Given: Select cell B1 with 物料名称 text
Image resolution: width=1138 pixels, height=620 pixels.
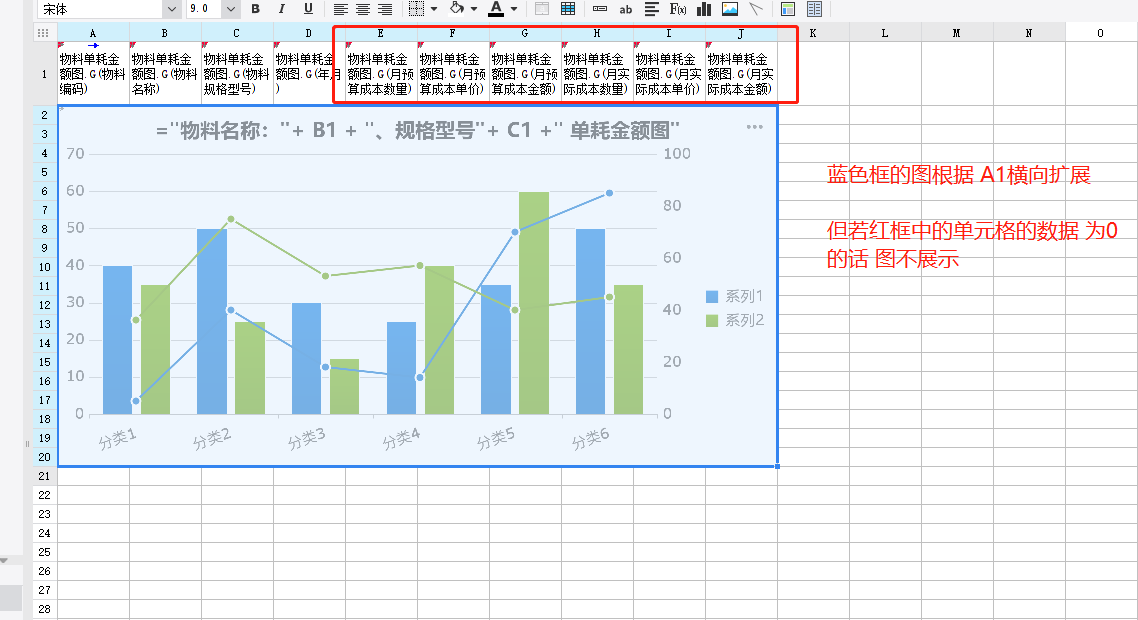Looking at the screenshot, I should 165,73.
